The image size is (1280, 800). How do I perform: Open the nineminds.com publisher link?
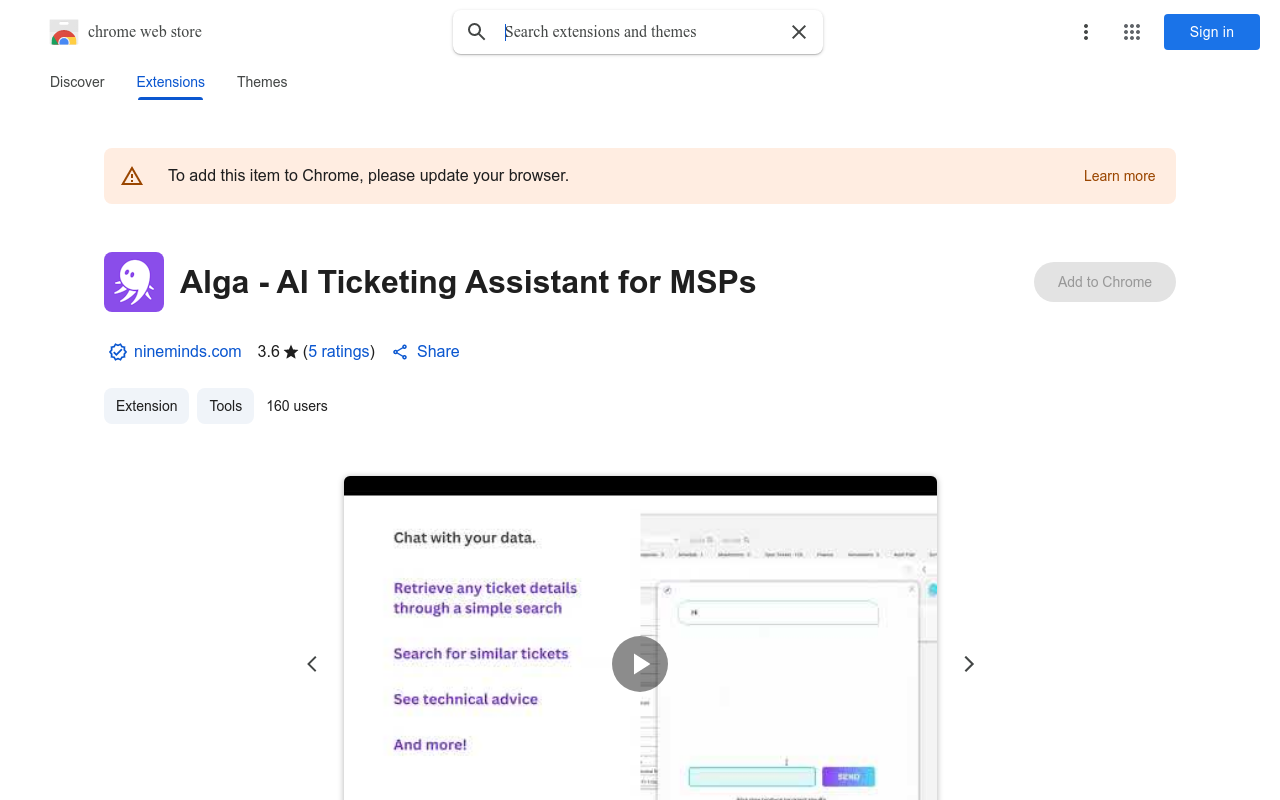click(188, 352)
